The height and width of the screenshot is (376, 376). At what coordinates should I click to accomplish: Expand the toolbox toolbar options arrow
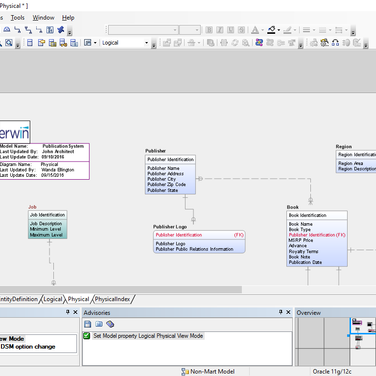point(70,32)
